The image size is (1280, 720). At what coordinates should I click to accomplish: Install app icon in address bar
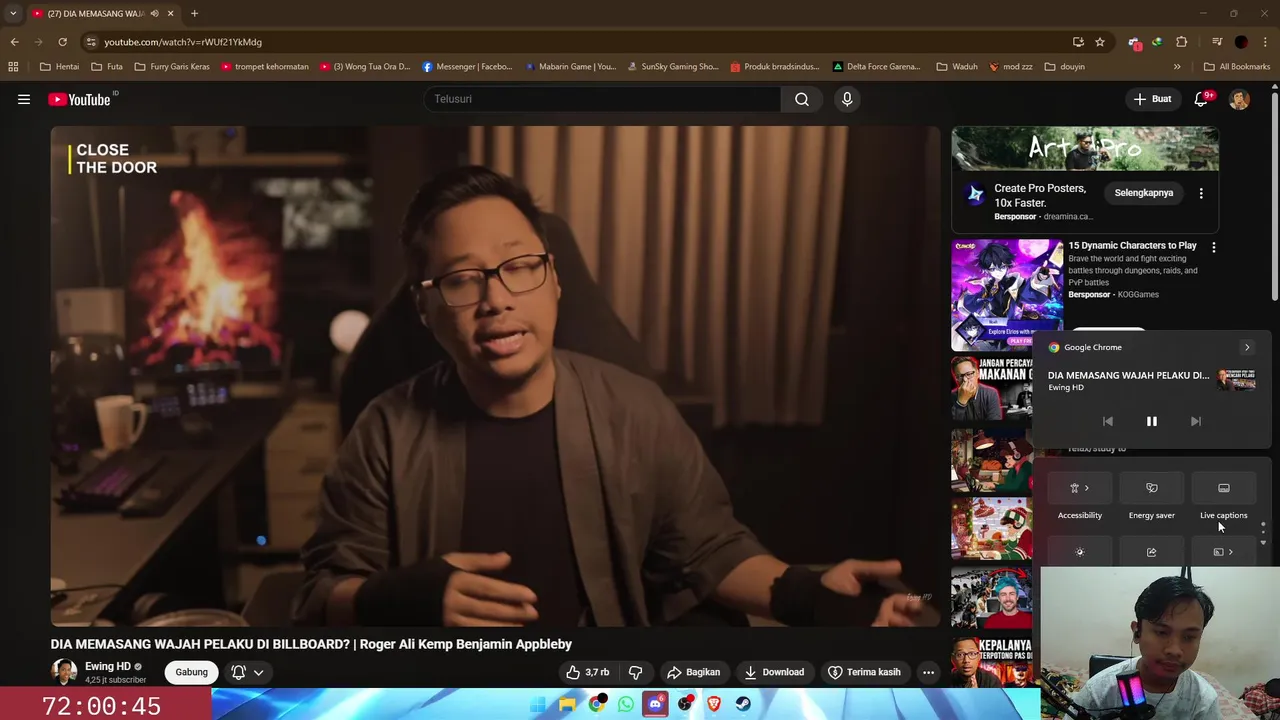click(1078, 42)
